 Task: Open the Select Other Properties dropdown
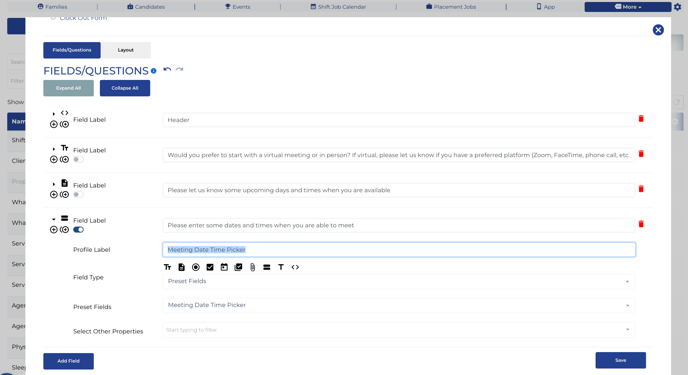(399, 330)
